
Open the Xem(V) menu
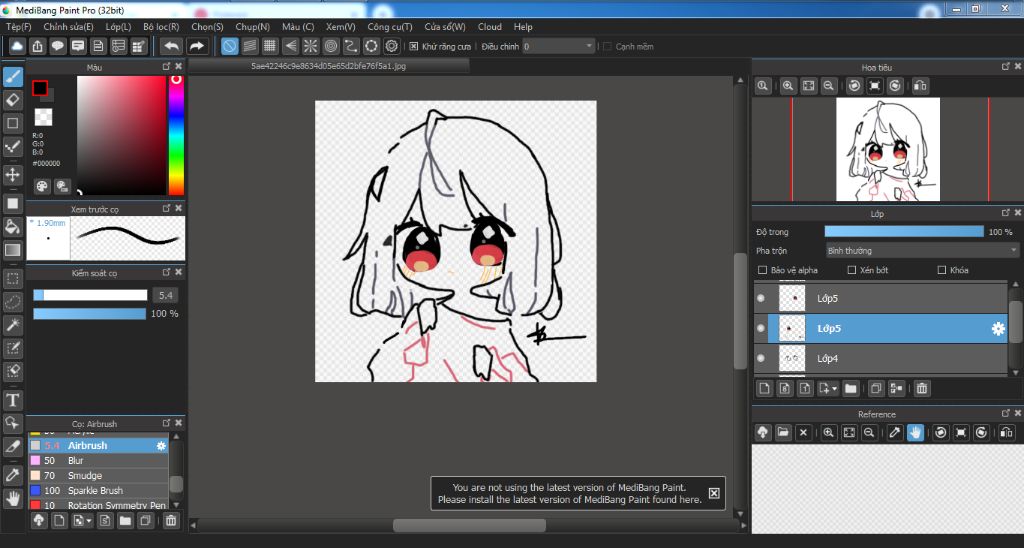click(341, 27)
